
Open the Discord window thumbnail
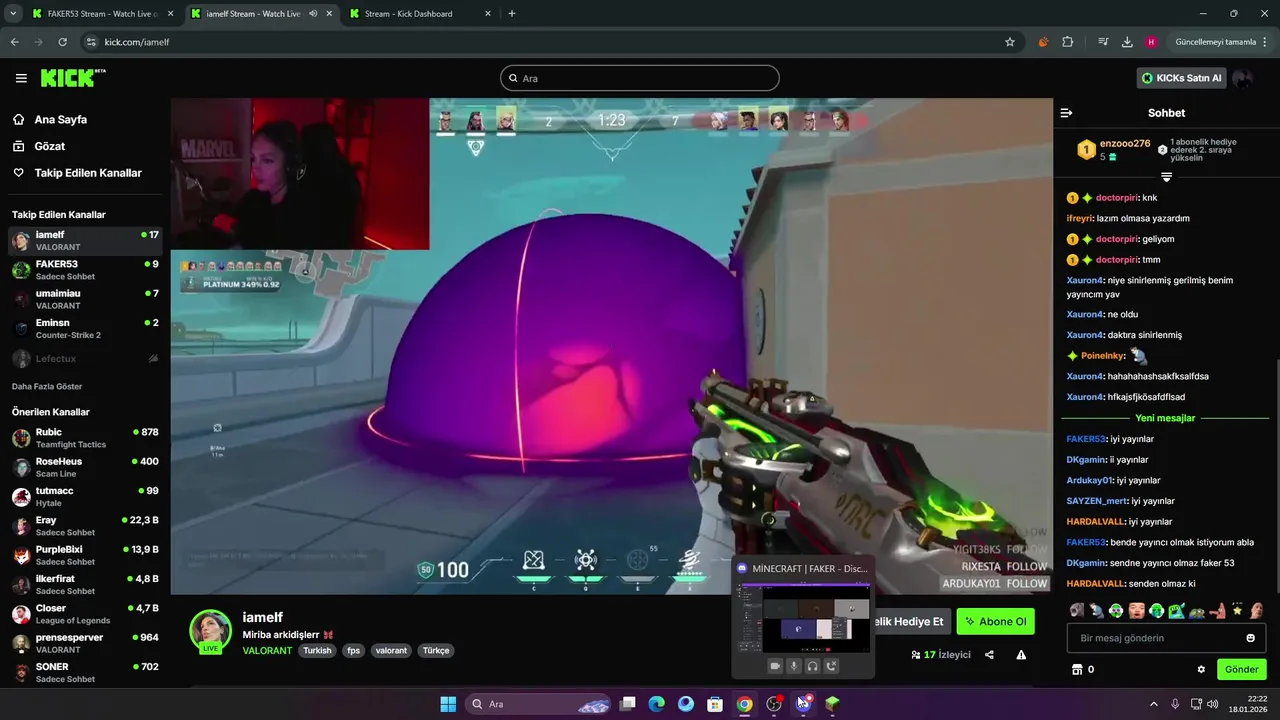[x=803, y=617]
